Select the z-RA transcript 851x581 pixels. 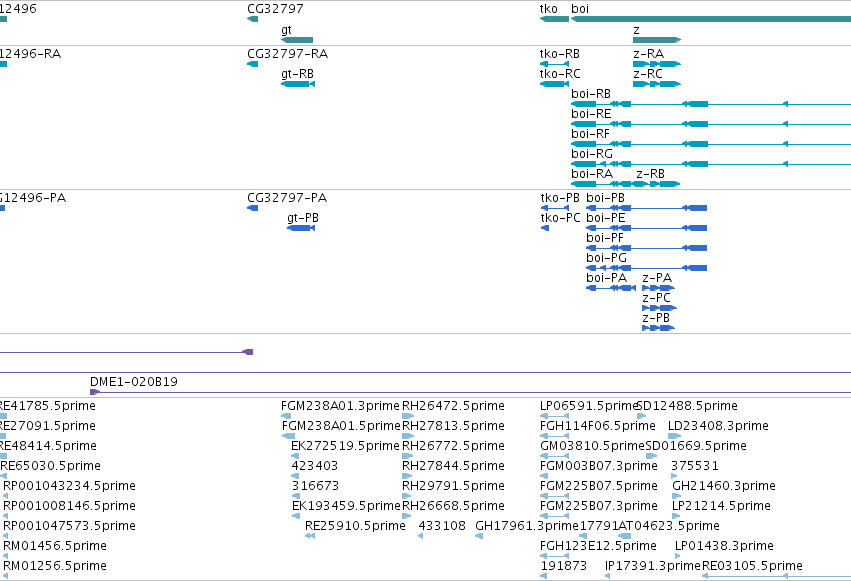point(657,64)
